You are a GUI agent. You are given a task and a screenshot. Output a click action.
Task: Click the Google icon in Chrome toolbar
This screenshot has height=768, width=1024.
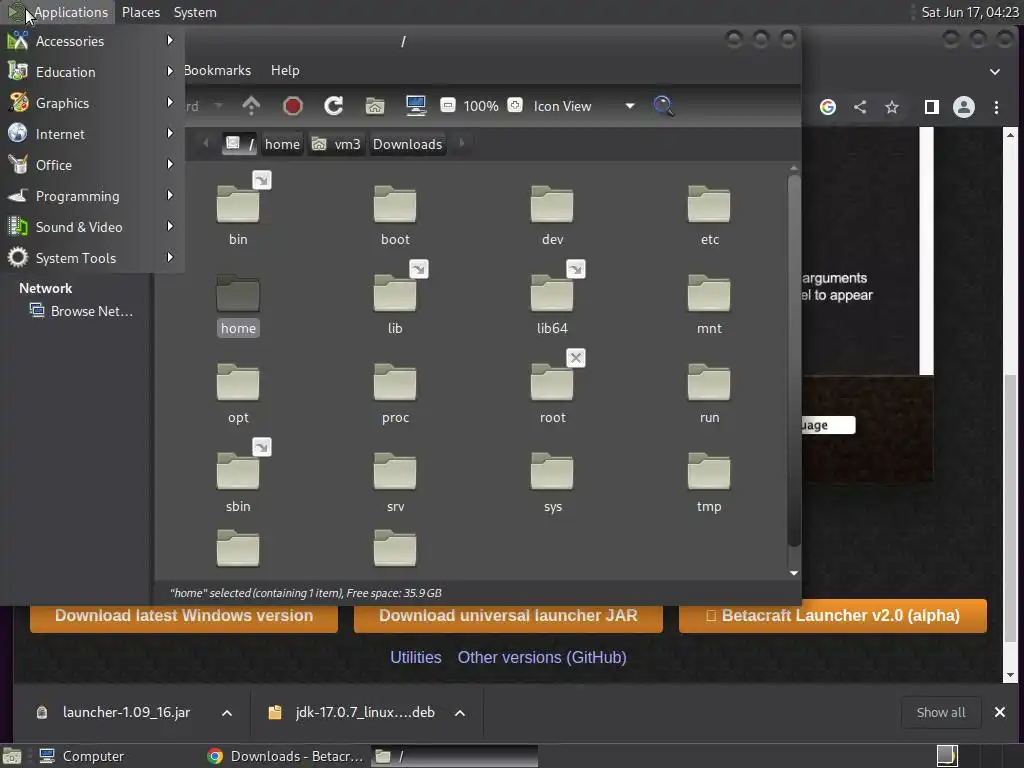(x=828, y=107)
